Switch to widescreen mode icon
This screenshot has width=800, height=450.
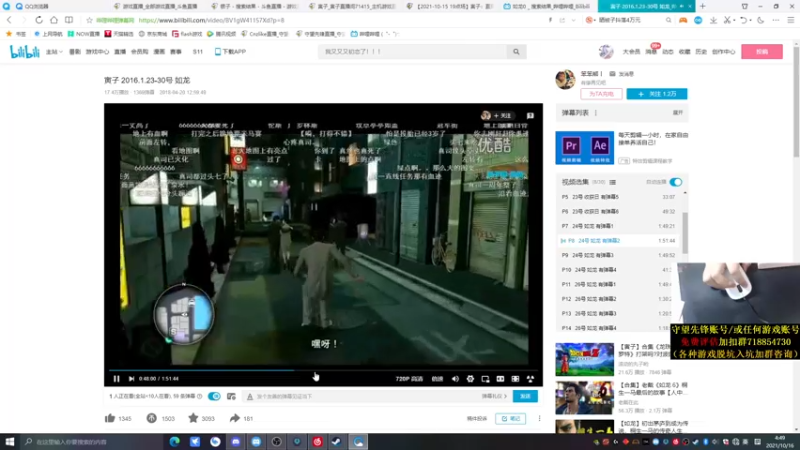tap(500, 379)
